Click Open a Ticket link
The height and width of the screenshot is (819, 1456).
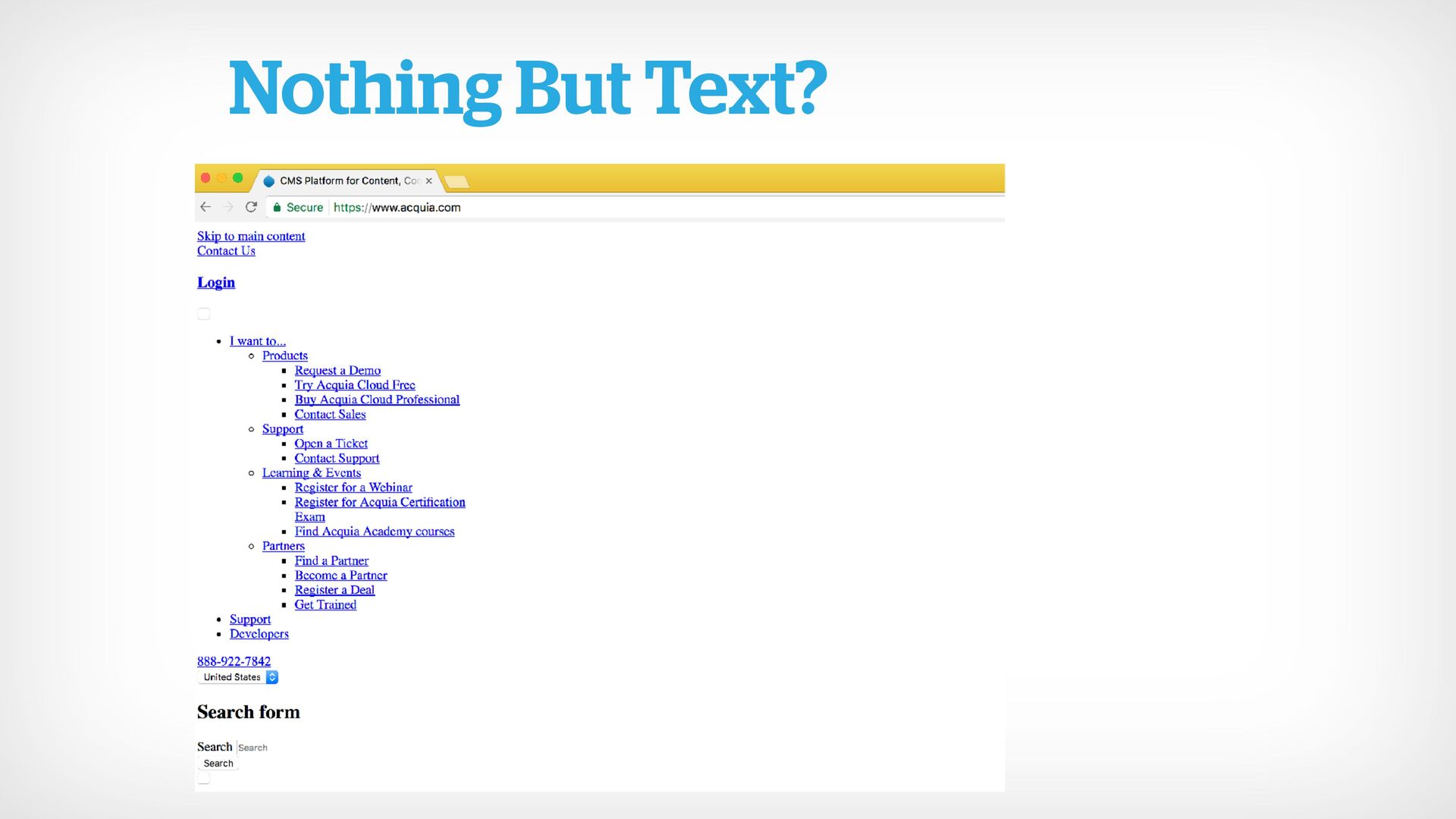(331, 444)
